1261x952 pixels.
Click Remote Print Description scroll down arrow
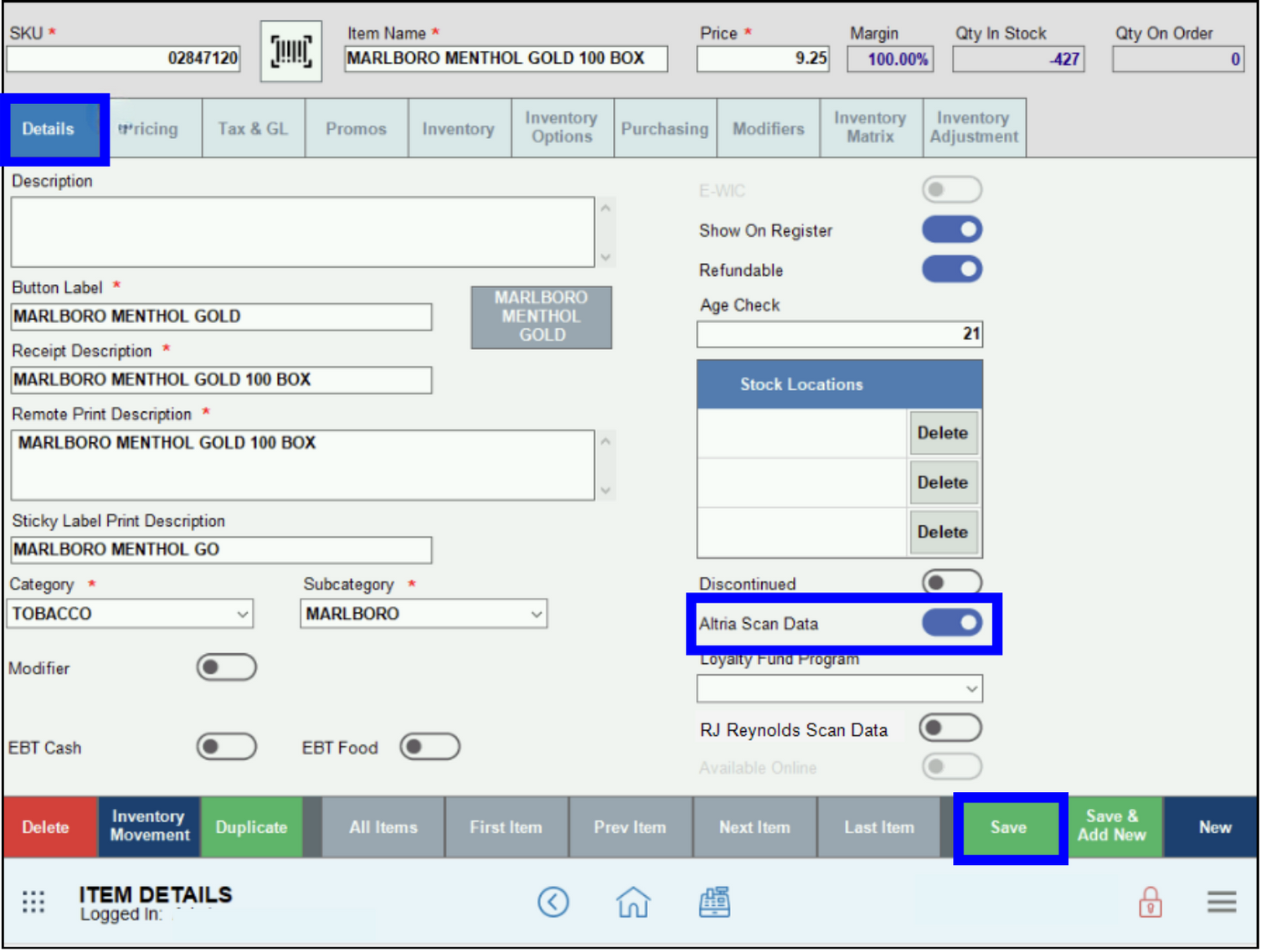click(606, 491)
